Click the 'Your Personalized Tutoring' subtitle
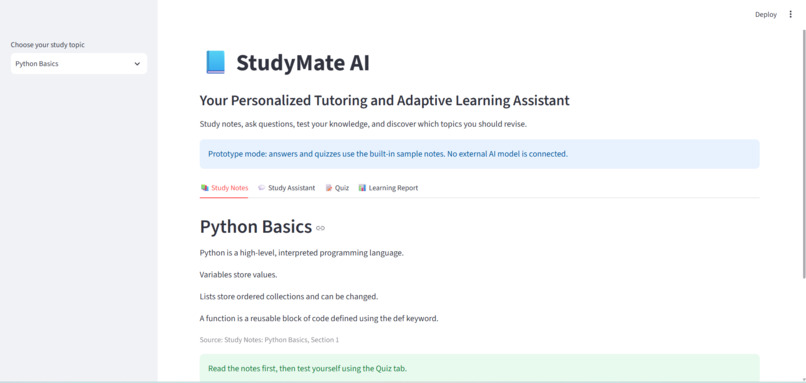Image resolution: width=806 pixels, height=383 pixels. pos(384,101)
